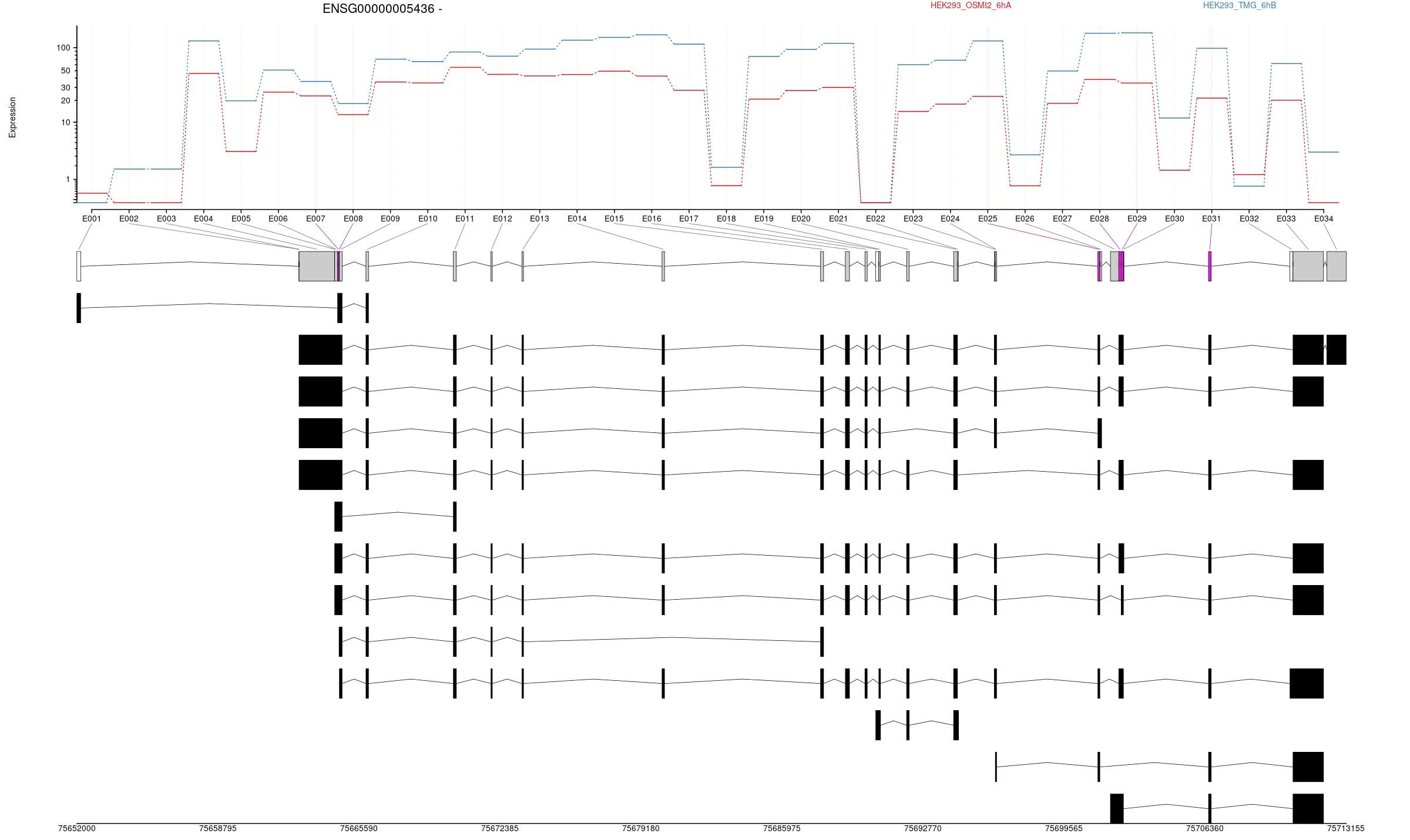Click exon label E014
This screenshot has height=840, width=1410.
point(577,219)
